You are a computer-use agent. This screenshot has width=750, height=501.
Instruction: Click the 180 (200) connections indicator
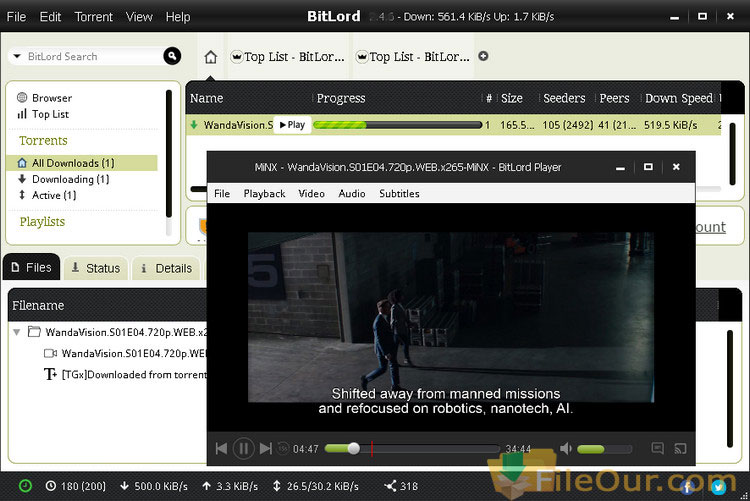[x=76, y=486]
